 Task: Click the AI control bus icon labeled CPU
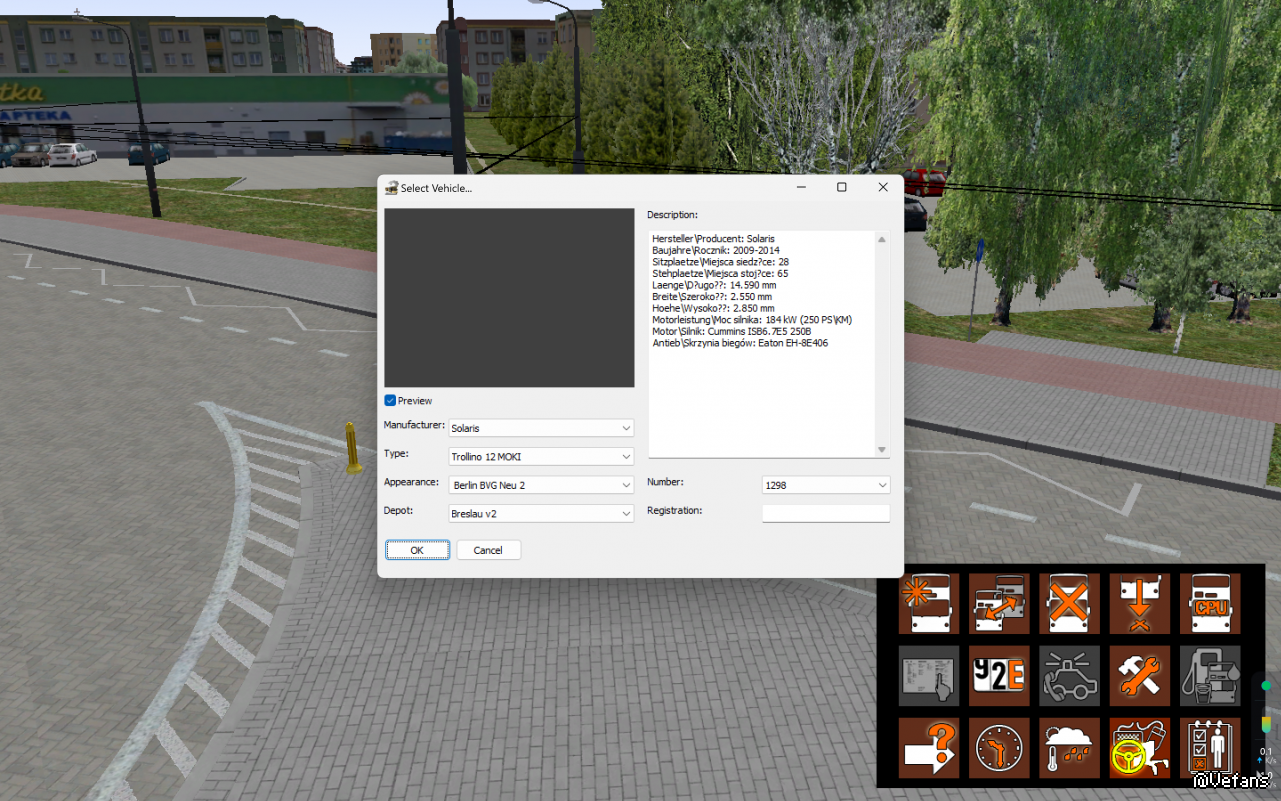coord(1210,604)
